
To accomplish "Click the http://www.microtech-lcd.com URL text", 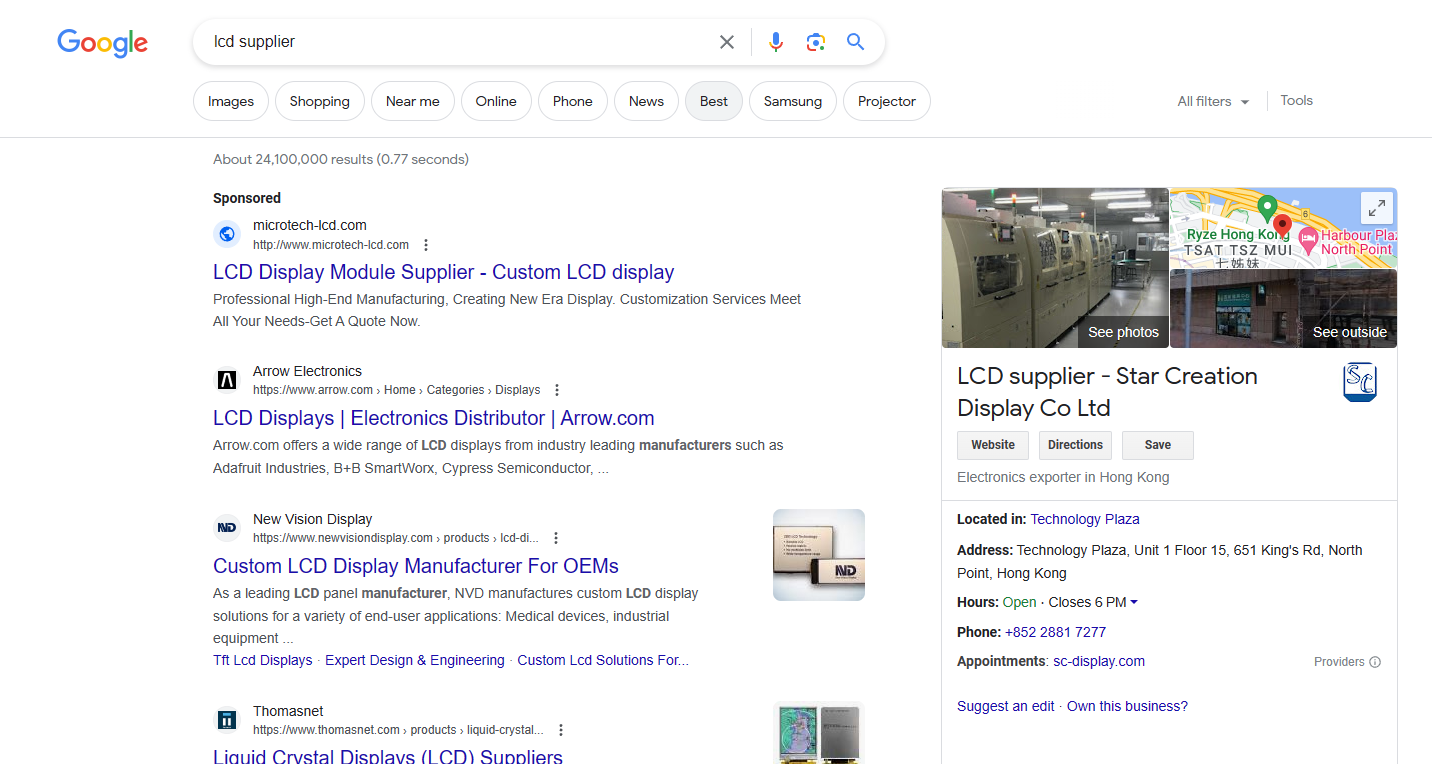I will click(x=331, y=245).
